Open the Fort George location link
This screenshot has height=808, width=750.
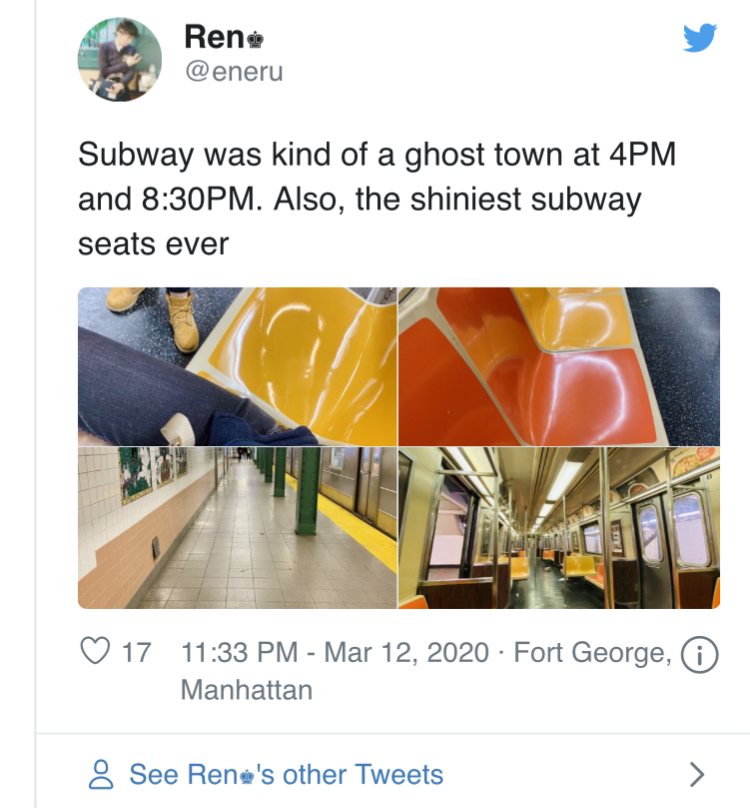(x=590, y=653)
